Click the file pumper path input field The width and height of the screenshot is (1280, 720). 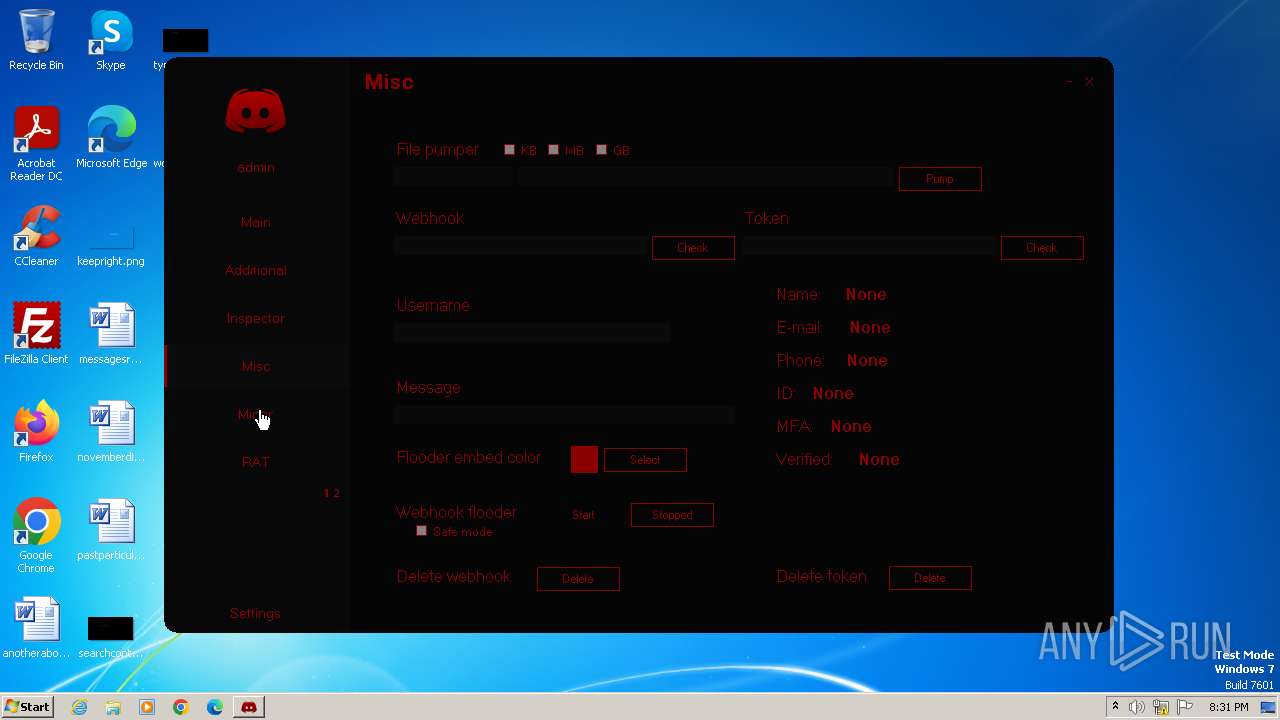(x=706, y=177)
